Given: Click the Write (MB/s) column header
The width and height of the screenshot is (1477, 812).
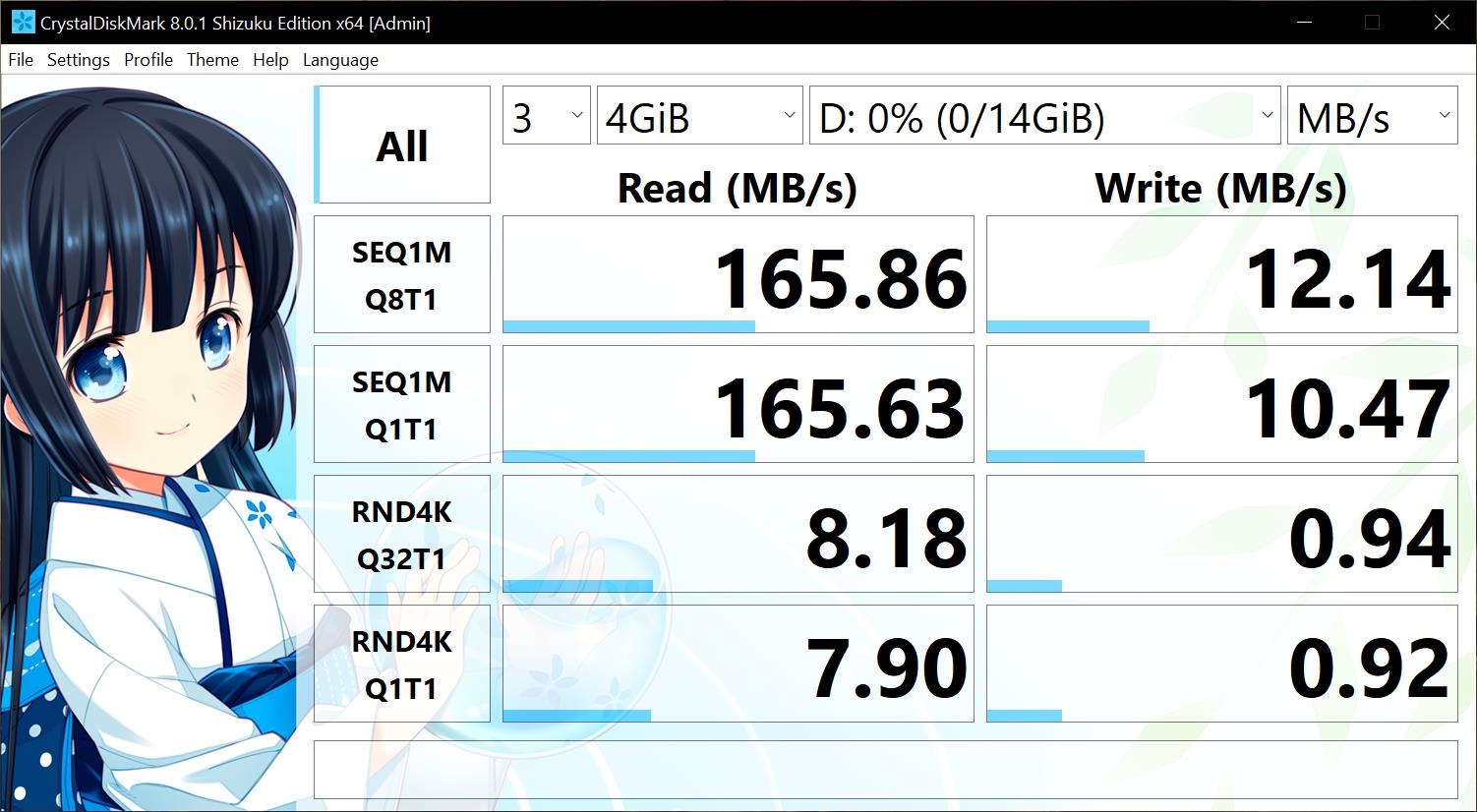Looking at the screenshot, I should [x=1220, y=188].
